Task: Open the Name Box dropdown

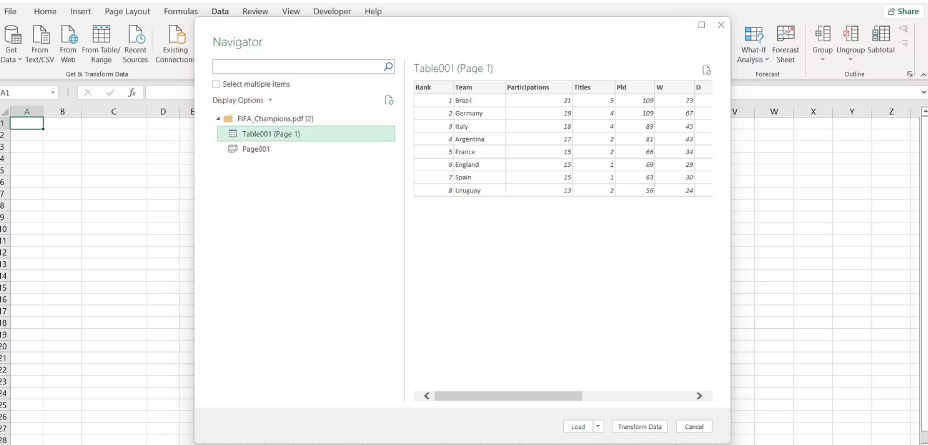Action: coord(53,92)
